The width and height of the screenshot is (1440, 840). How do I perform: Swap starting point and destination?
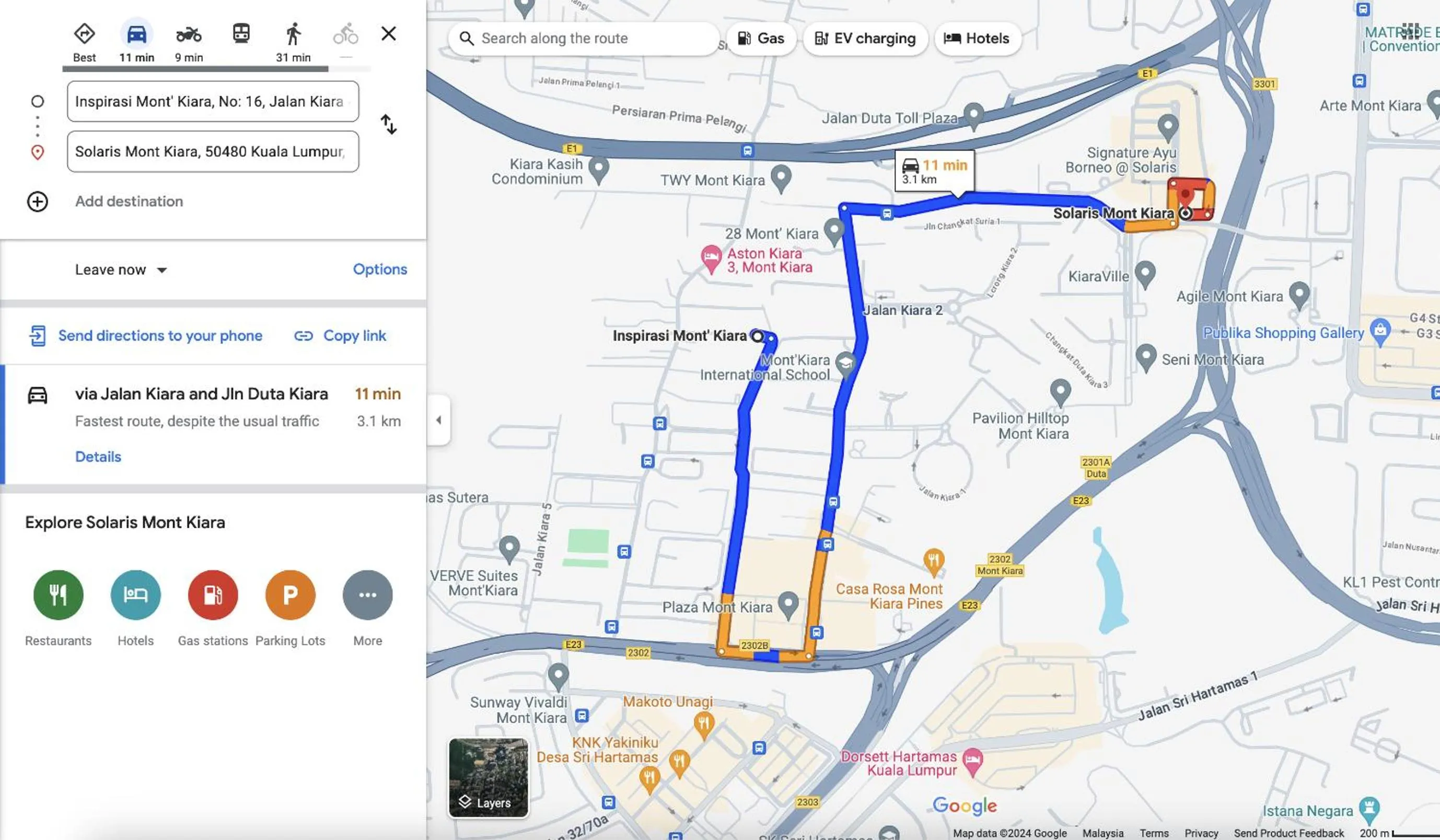pyautogui.click(x=389, y=124)
